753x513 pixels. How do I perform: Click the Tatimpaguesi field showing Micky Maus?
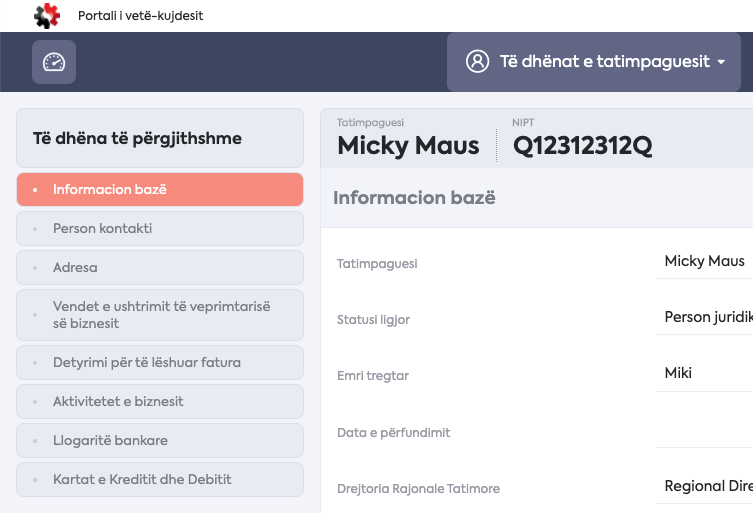click(704, 262)
